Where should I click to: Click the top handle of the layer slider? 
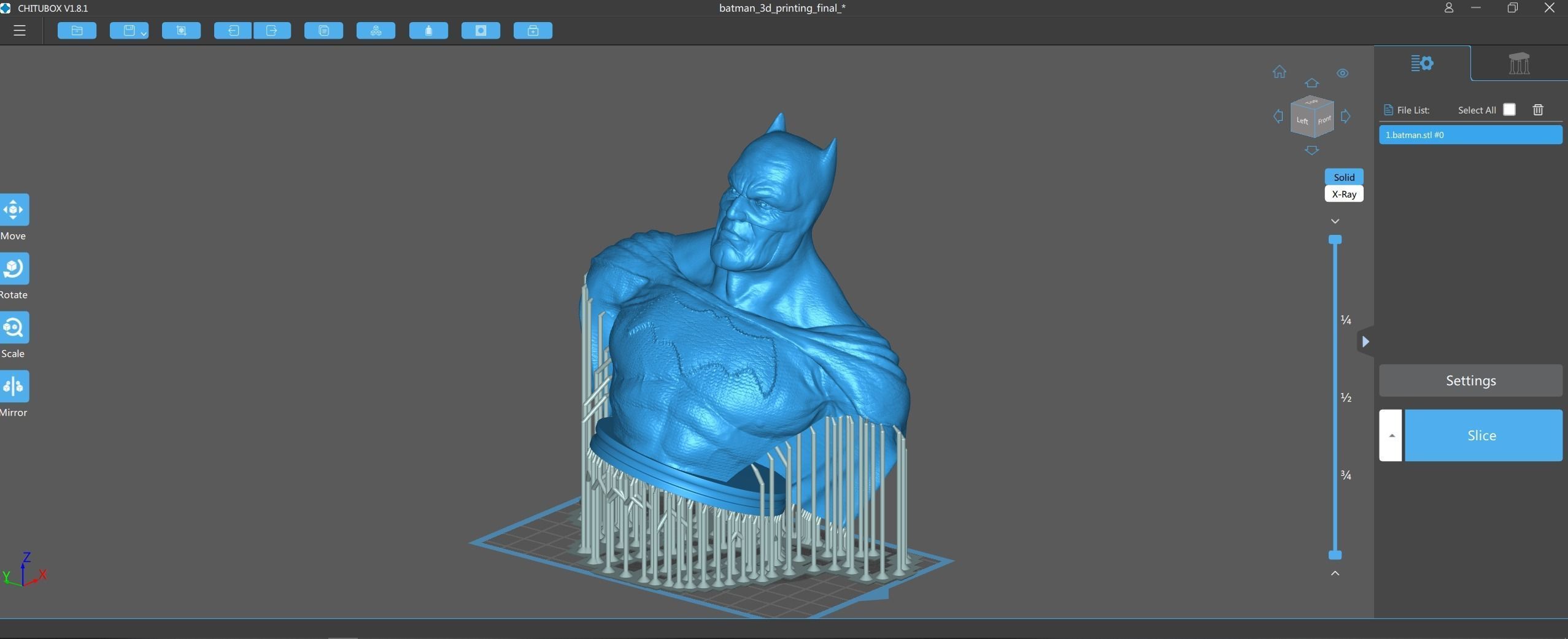(1335, 239)
